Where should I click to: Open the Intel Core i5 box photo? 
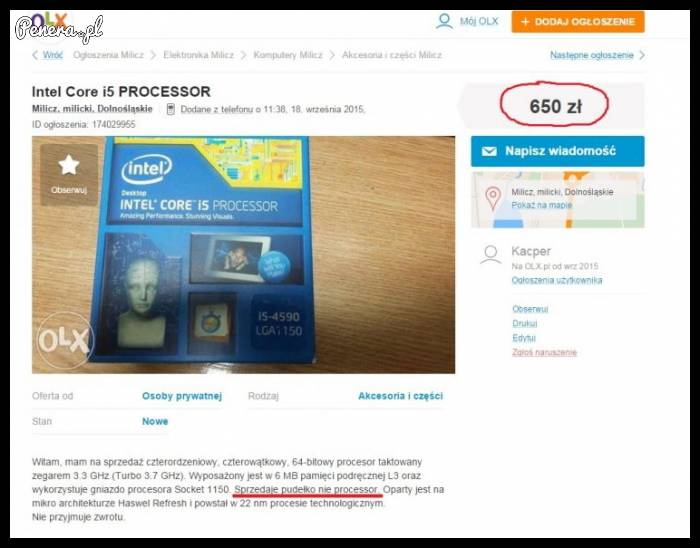click(243, 255)
